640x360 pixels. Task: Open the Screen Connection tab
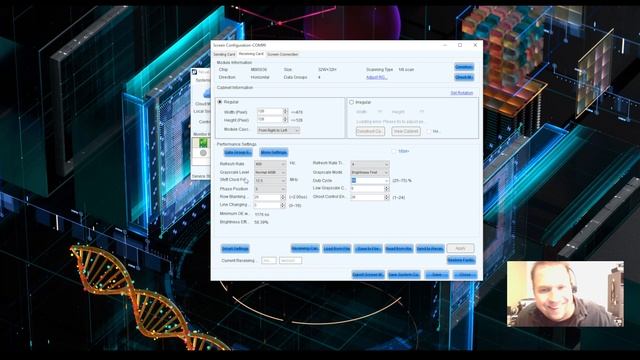282,54
